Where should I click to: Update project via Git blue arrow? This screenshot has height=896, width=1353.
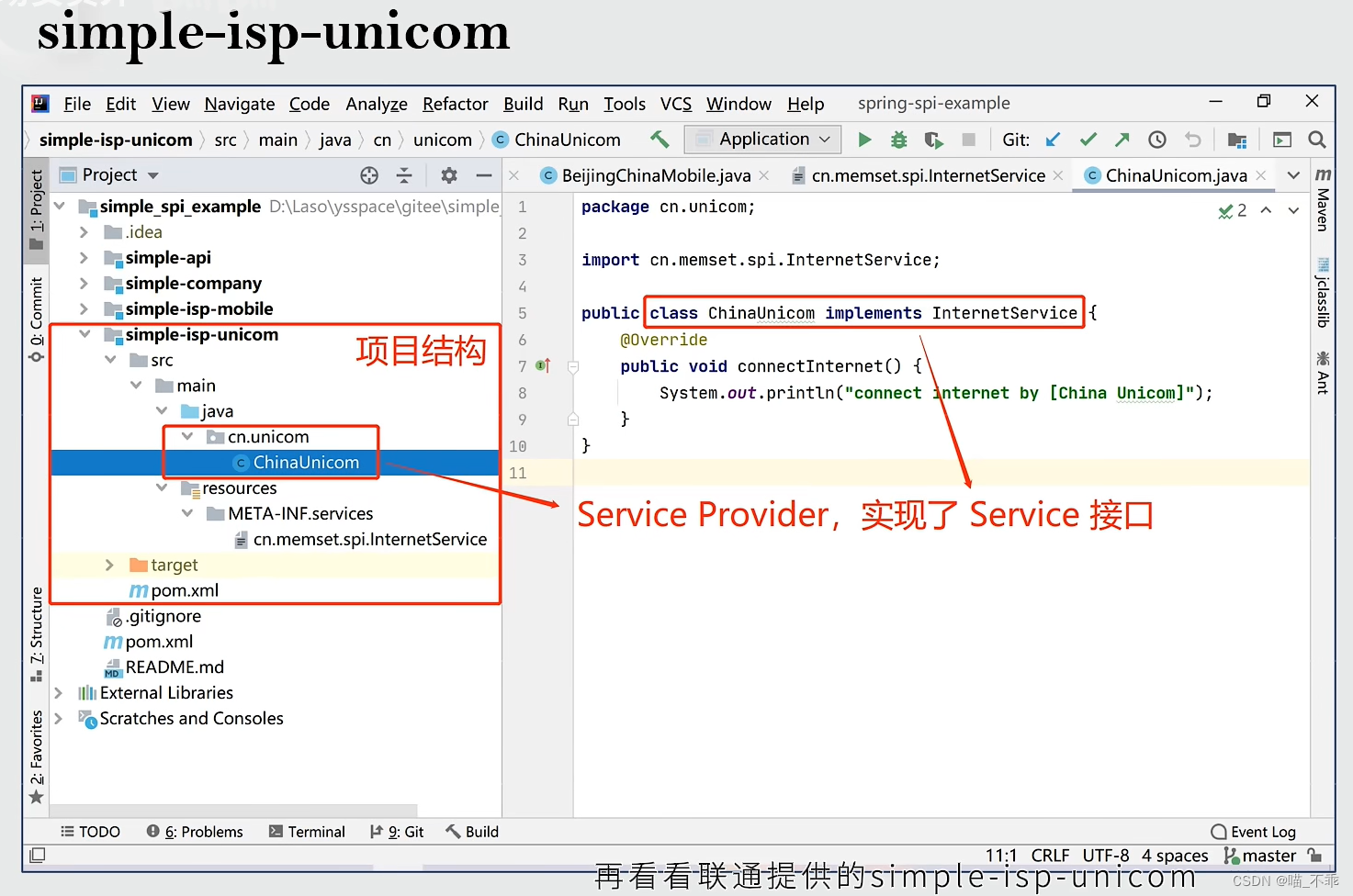[x=1054, y=140]
